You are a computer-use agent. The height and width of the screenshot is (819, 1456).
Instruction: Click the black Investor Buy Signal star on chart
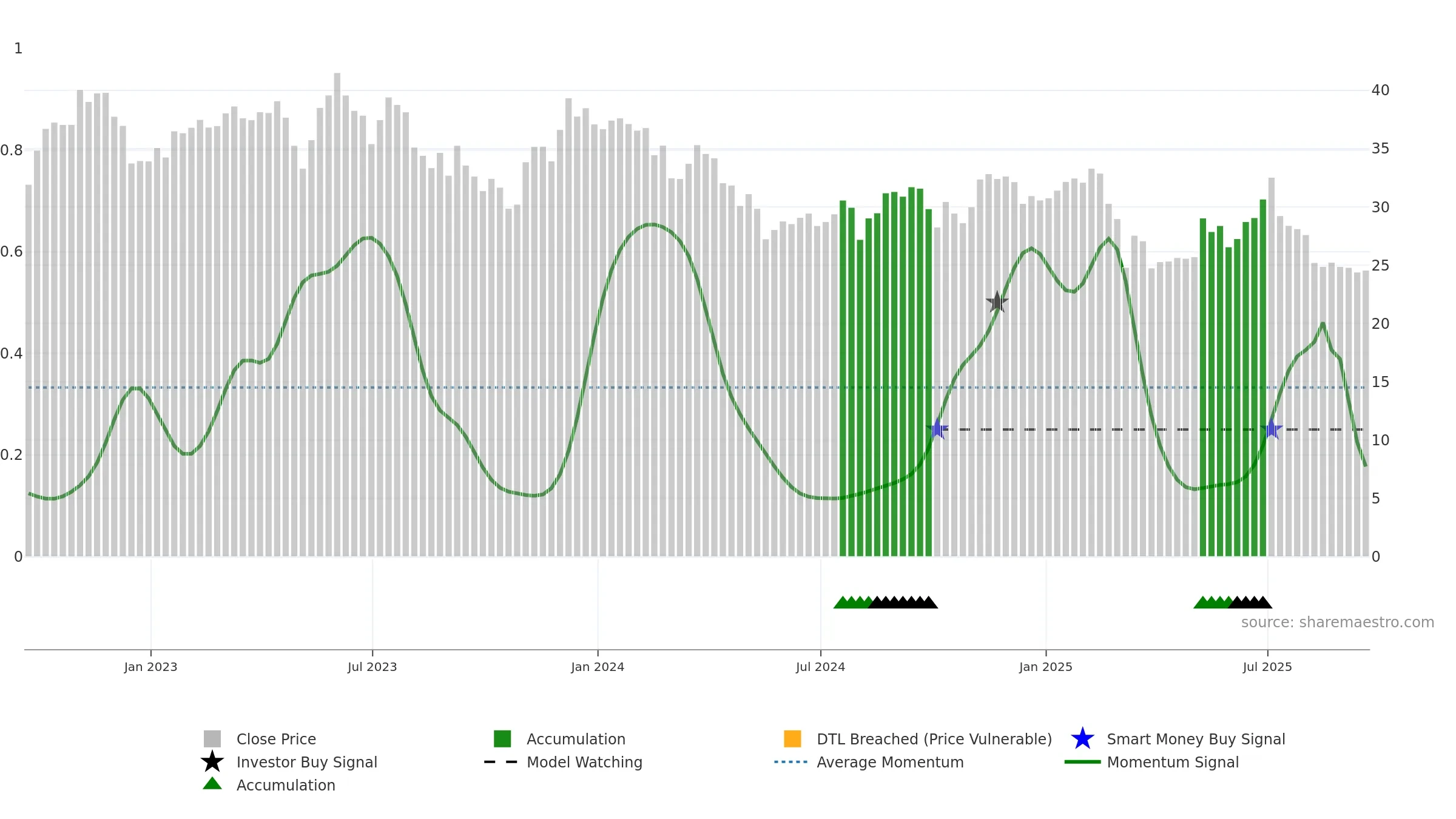[x=997, y=302]
